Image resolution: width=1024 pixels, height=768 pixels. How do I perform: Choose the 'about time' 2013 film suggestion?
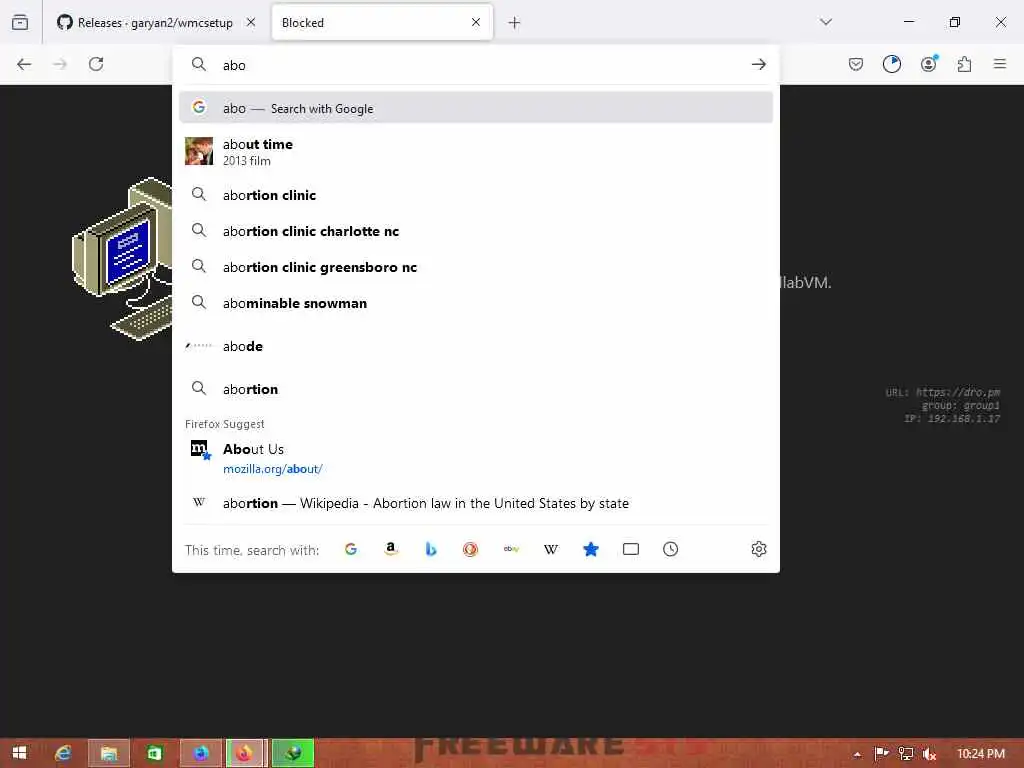point(475,152)
